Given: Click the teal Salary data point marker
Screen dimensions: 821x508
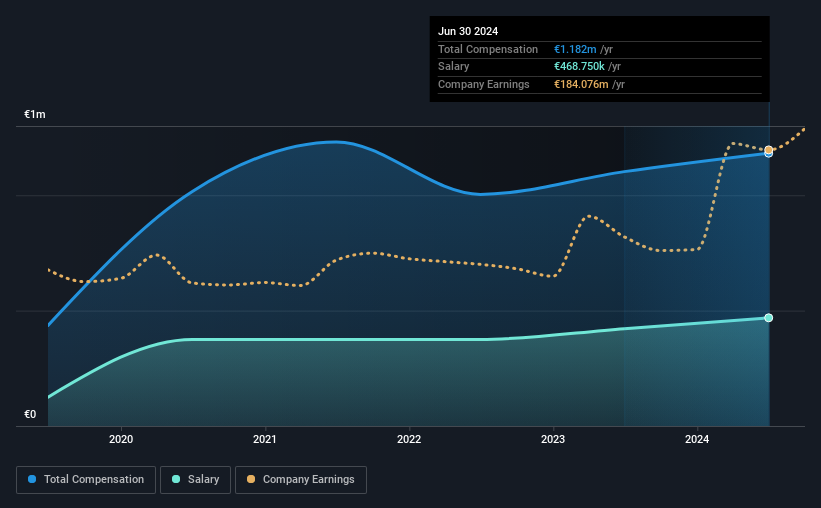Looking at the screenshot, I should (768, 318).
